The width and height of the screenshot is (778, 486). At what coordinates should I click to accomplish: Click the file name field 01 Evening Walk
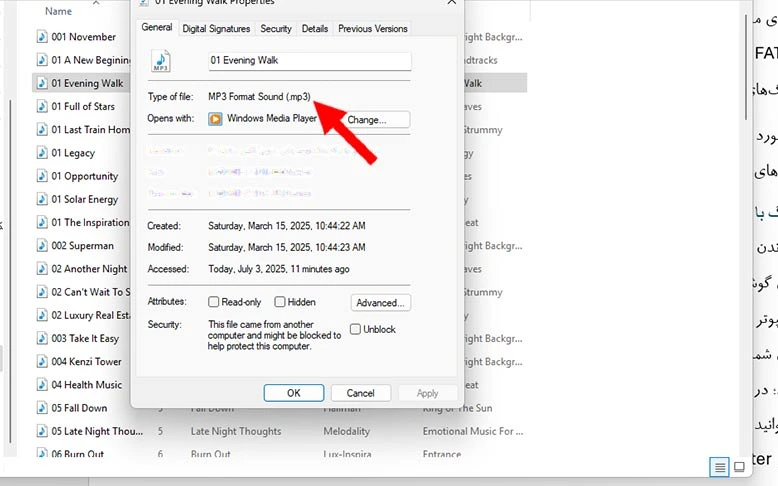(308, 61)
